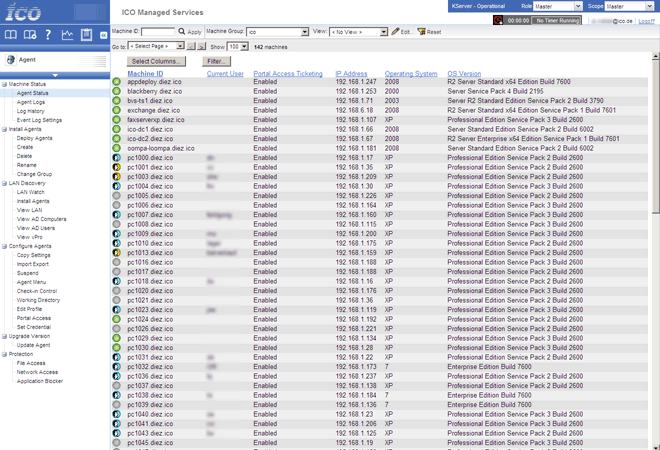Open the Scope dropdown

coord(629,6)
